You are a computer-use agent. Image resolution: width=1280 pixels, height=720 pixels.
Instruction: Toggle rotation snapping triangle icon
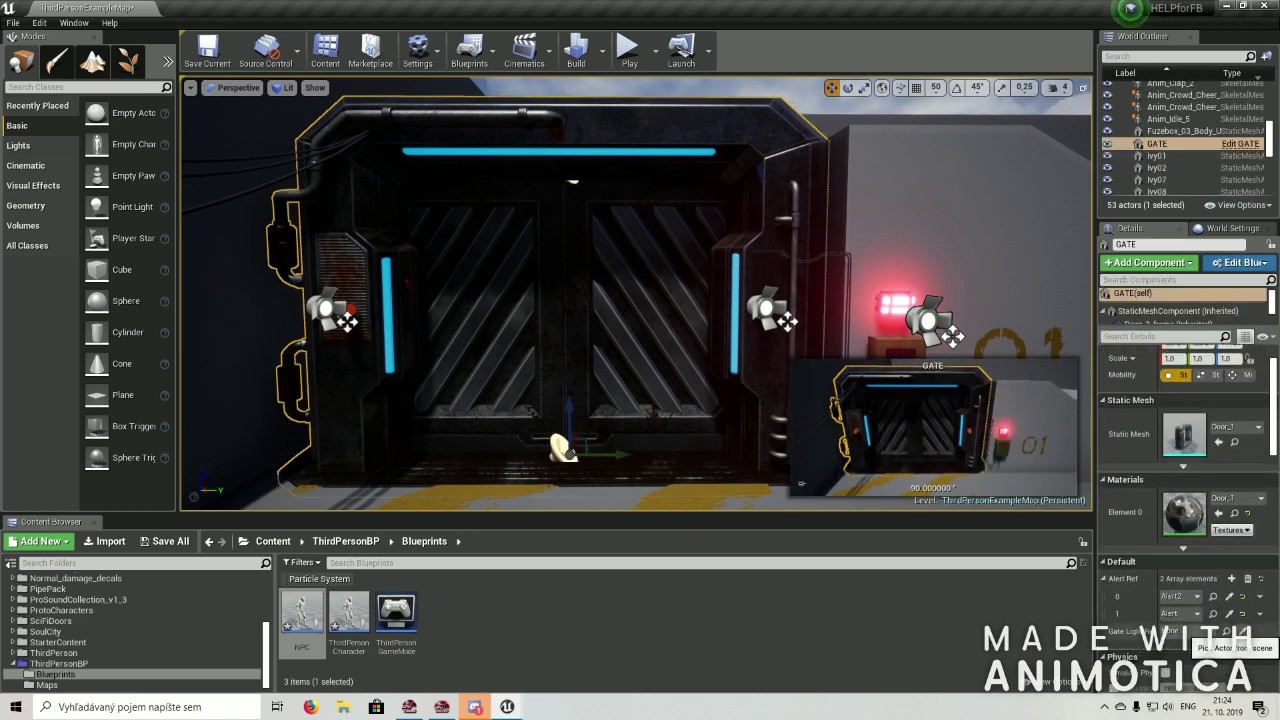pyautogui.click(x=957, y=88)
